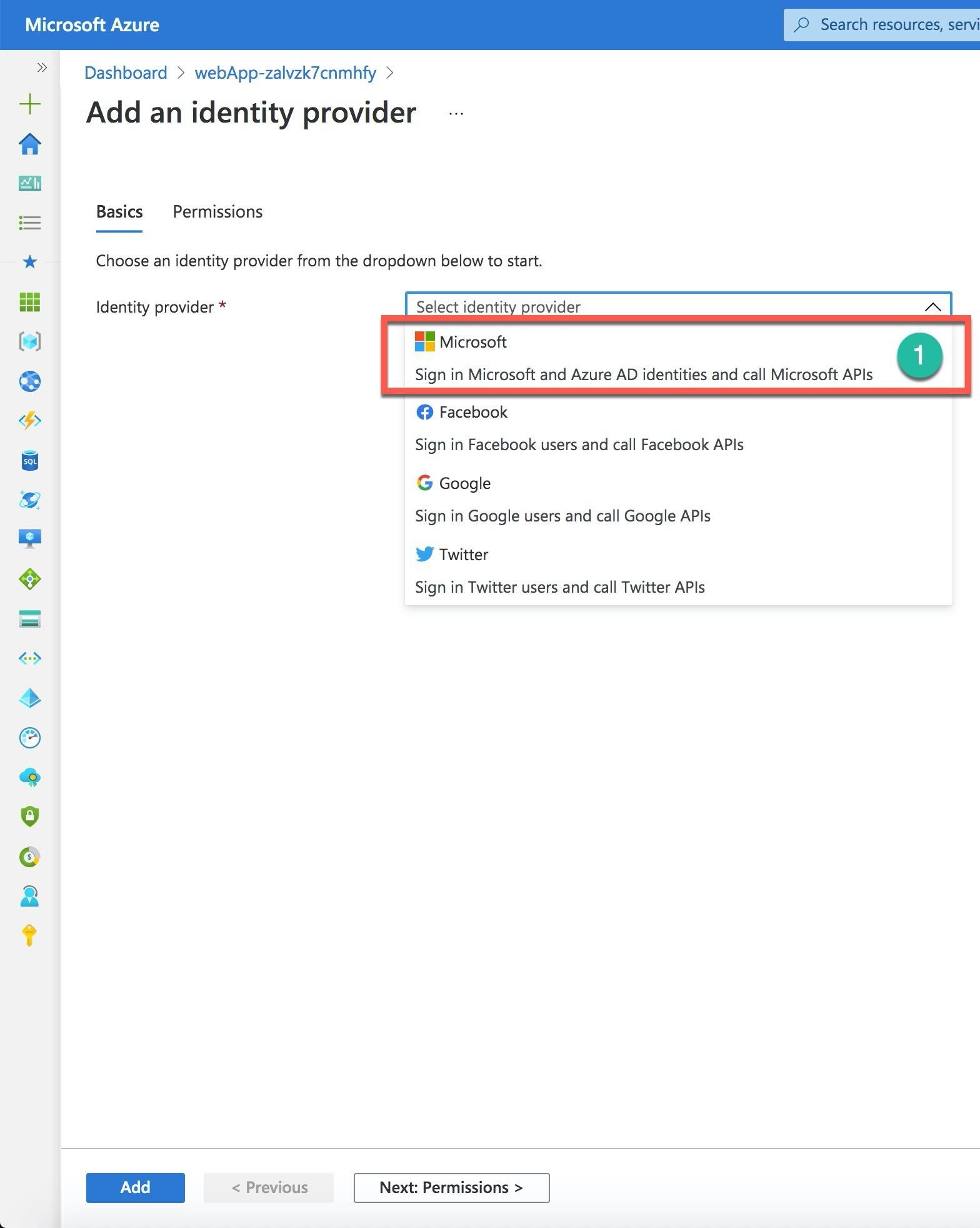Image resolution: width=980 pixels, height=1228 pixels.
Task: Expand the left portal menu with the double chevron
Action: click(x=42, y=68)
